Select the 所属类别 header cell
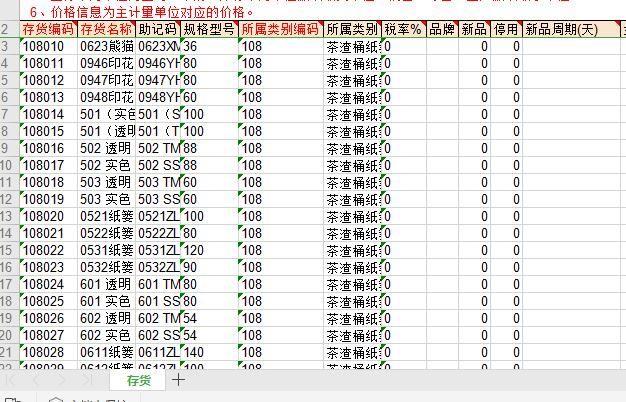 [353, 29]
